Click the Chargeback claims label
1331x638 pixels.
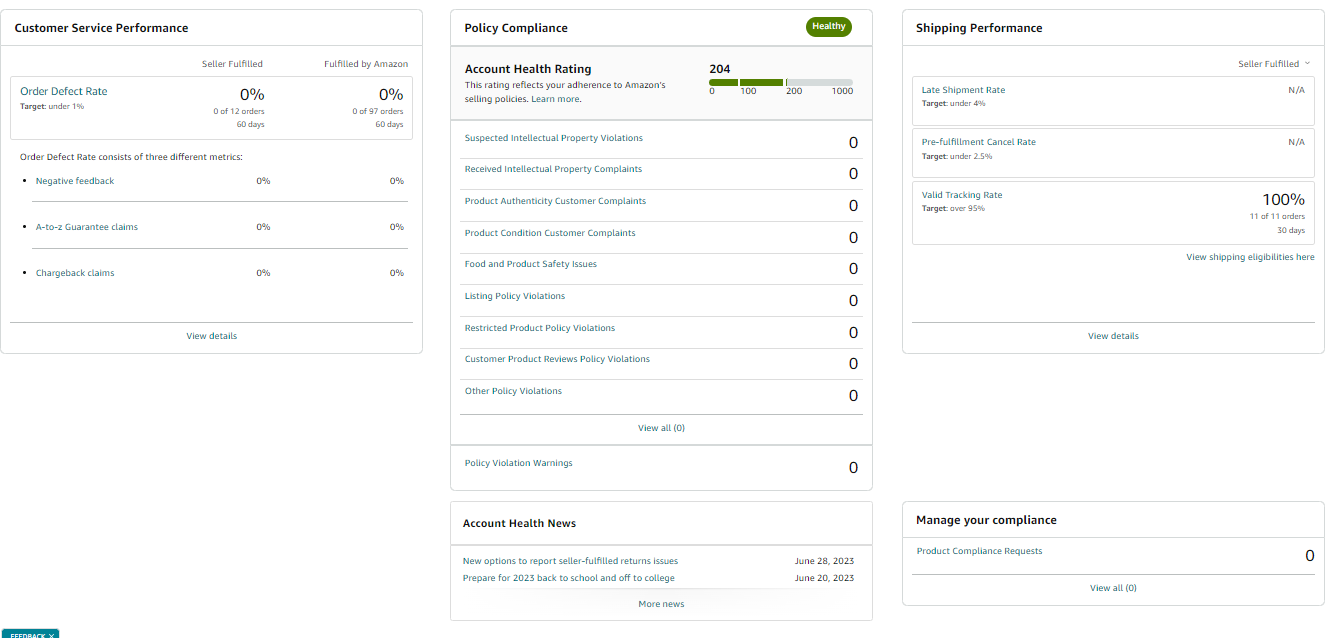click(75, 273)
